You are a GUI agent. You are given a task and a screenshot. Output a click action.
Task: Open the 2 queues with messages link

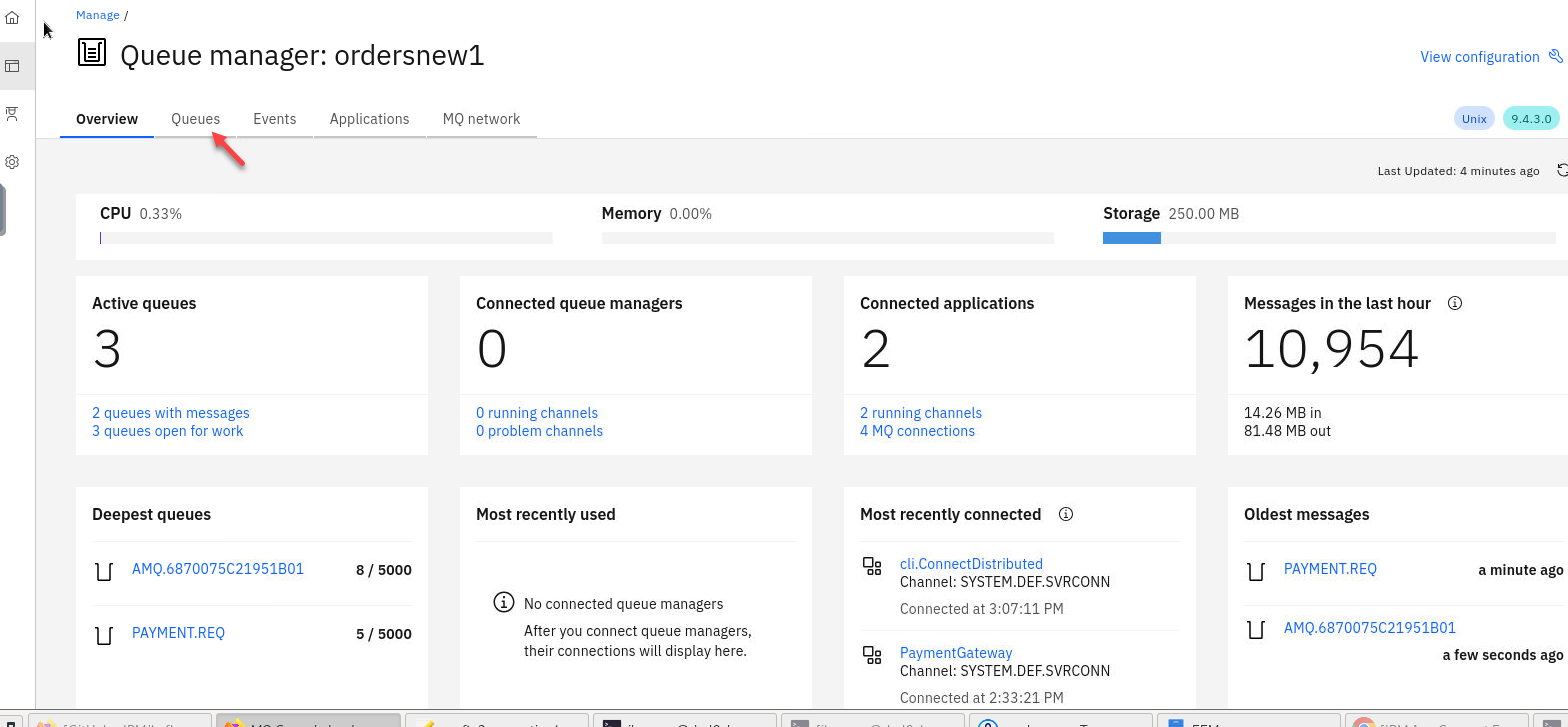[x=171, y=413]
